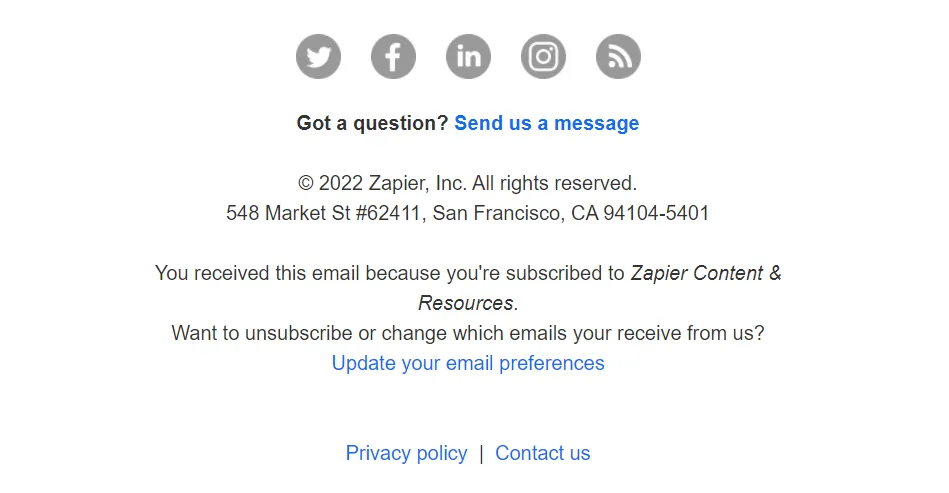Visit the LinkedIn page icon
The width and height of the screenshot is (949, 493).
coord(468,57)
